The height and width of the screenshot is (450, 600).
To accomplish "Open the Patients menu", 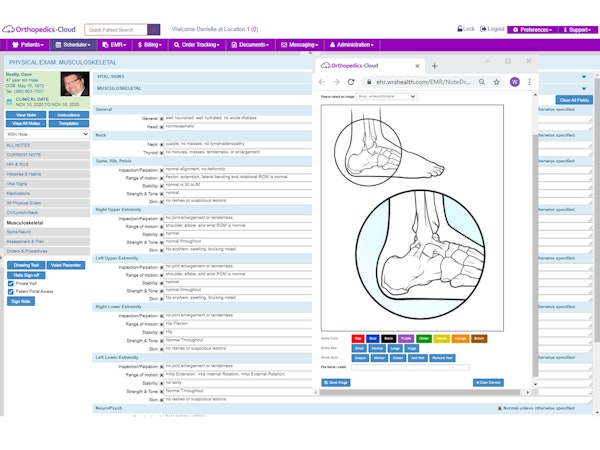I will 28,45.
